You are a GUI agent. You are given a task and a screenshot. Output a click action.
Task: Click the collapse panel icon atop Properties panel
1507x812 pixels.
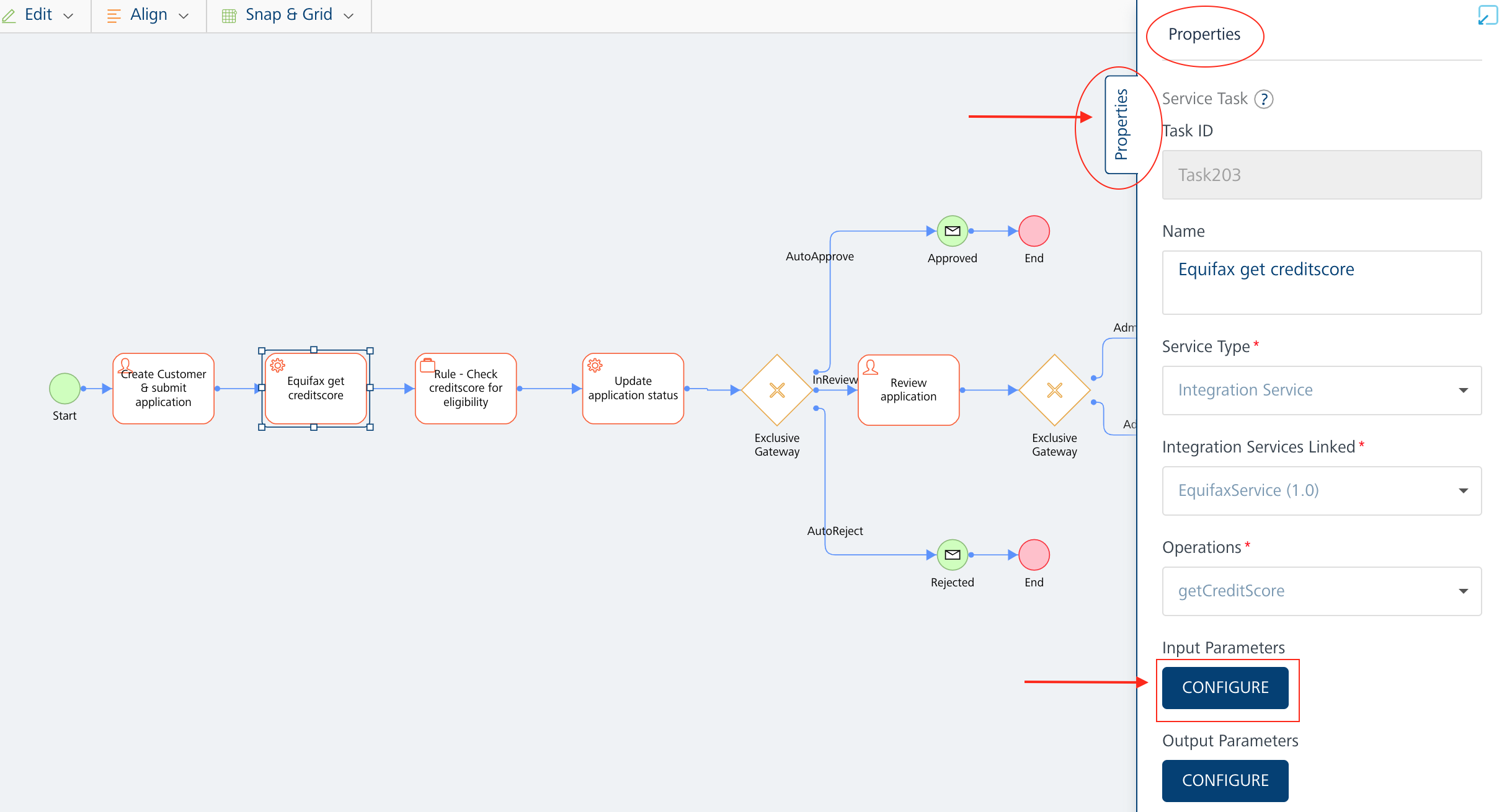(x=1488, y=15)
